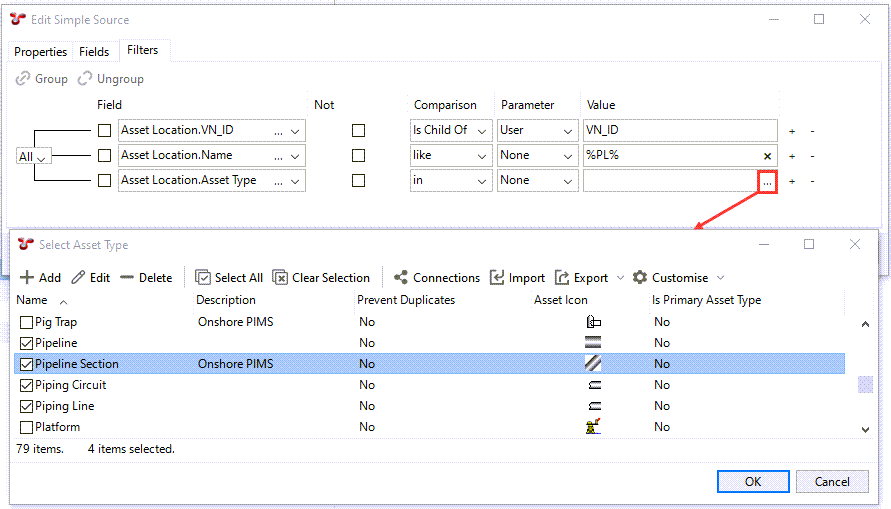Click the Edit pencil icon

click(x=78, y=278)
